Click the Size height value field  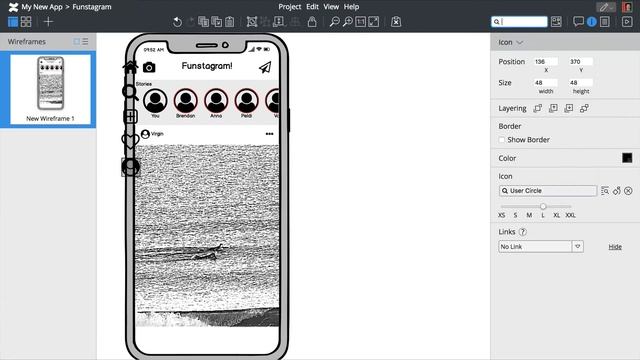click(x=581, y=83)
